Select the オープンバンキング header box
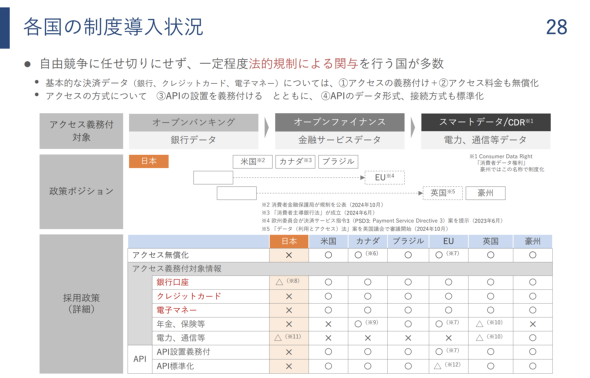The image size is (590, 378). click(x=193, y=122)
